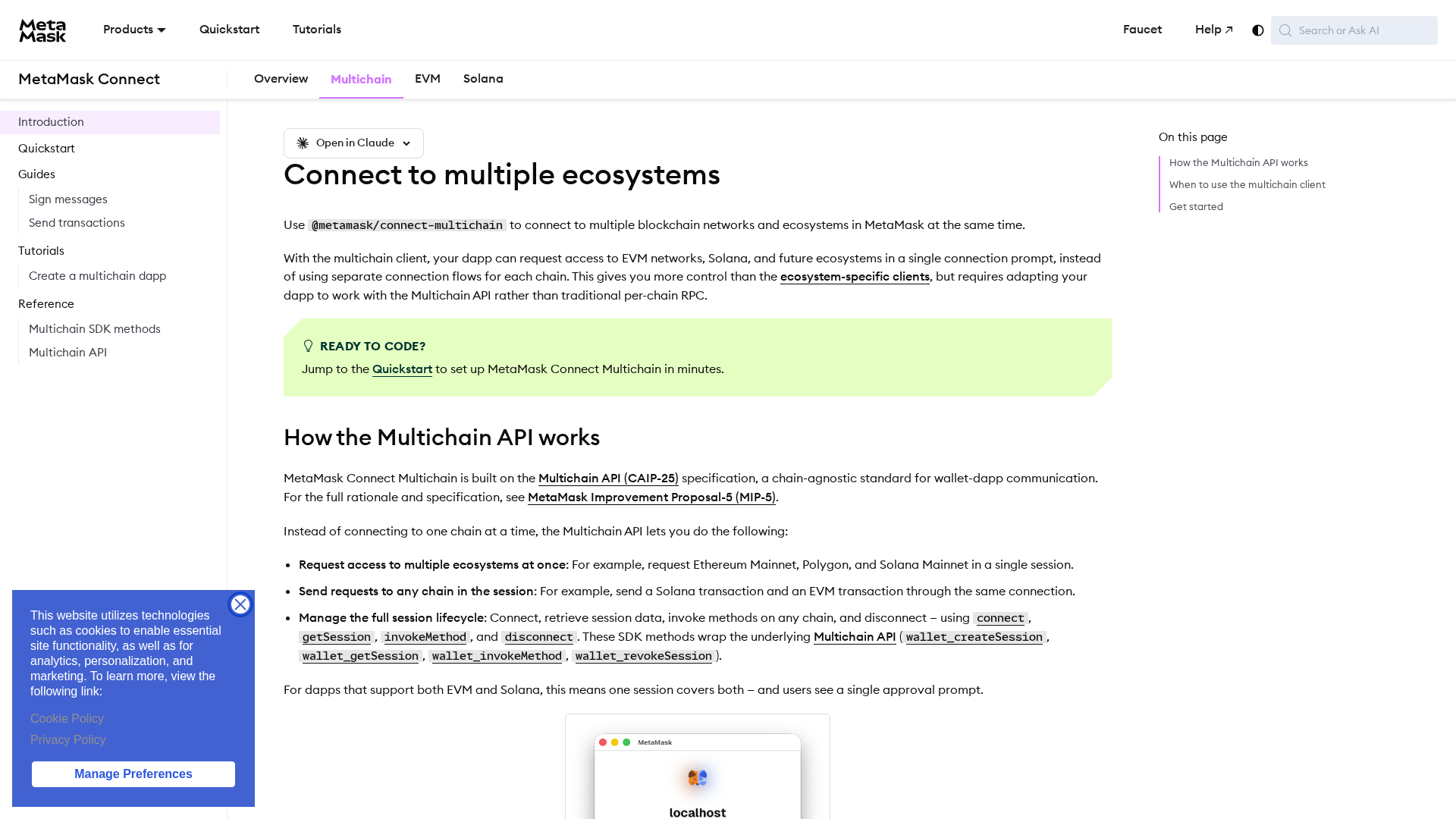Click the connect method code link

pyautogui.click(x=1000, y=618)
